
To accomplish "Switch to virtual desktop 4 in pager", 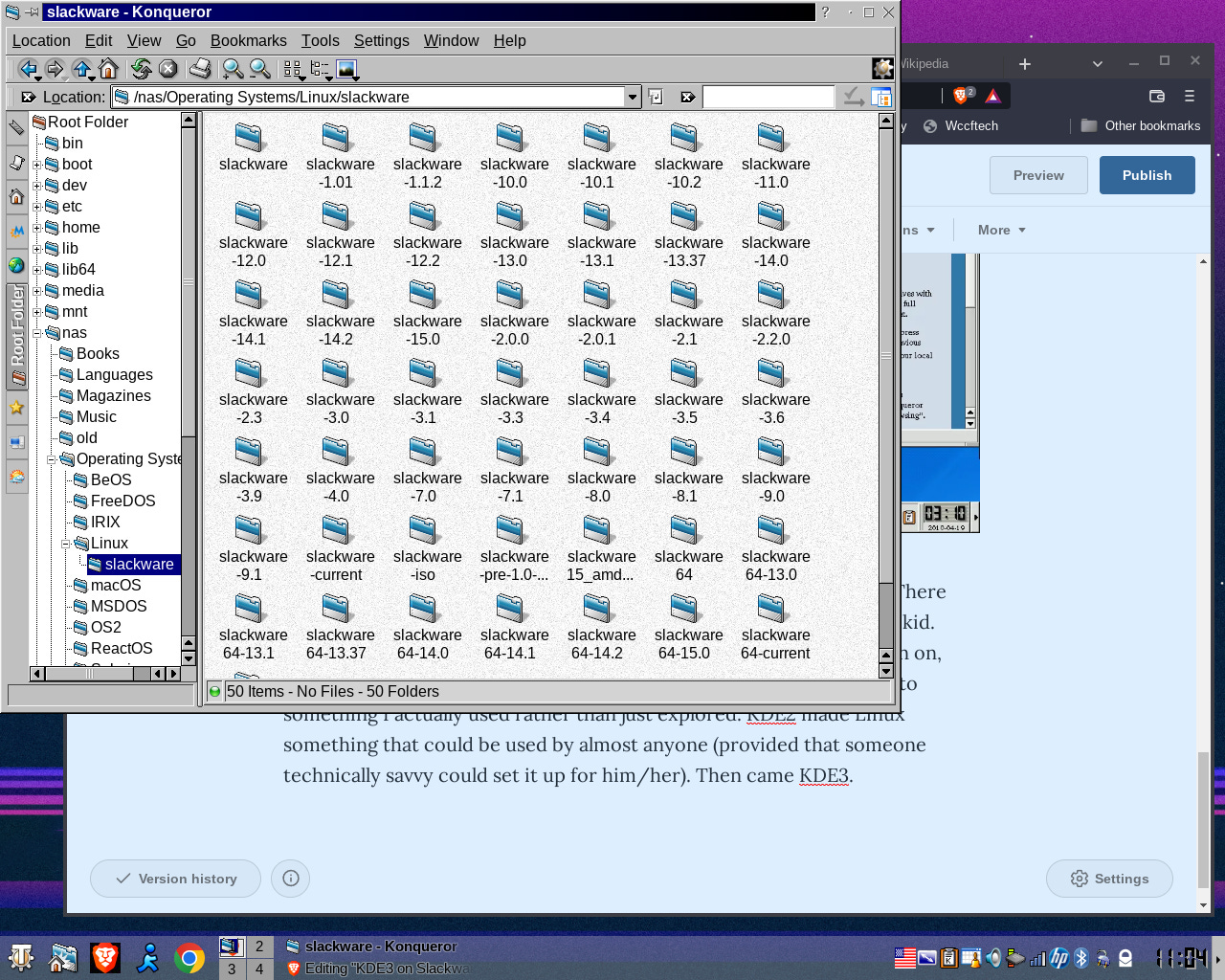I will click(x=259, y=969).
